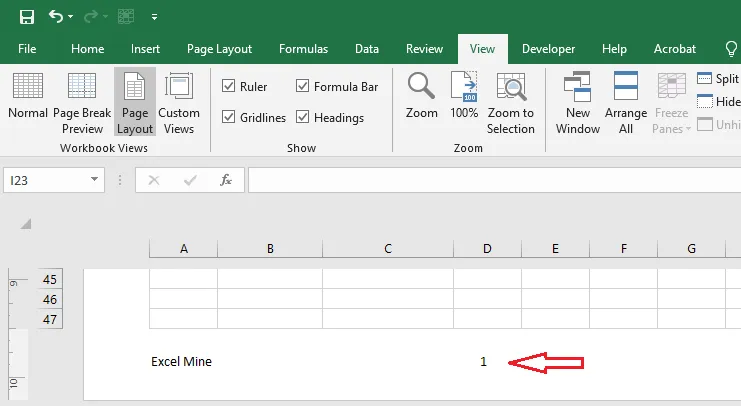741x406 pixels.
Task: Click the Hide window button
Action: [718, 101]
